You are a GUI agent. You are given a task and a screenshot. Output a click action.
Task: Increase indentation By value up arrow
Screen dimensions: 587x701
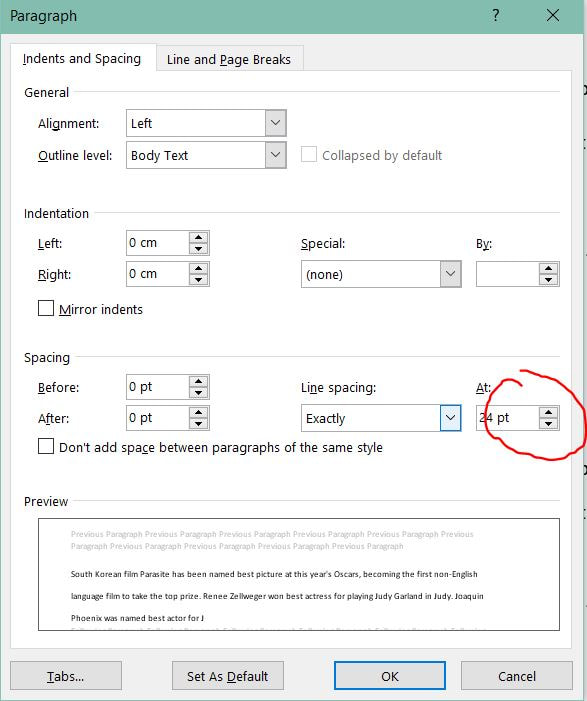549,268
